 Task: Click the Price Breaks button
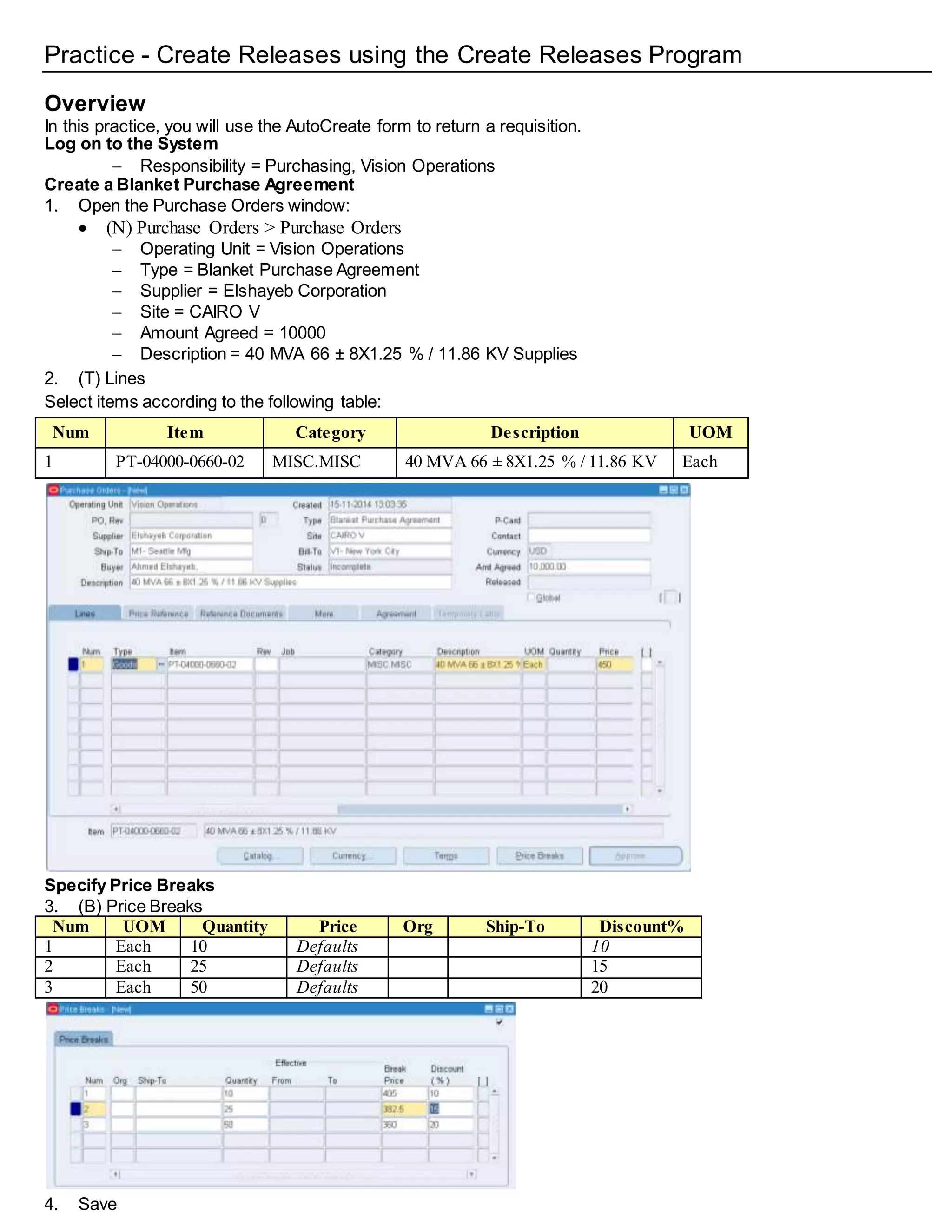coord(540,856)
